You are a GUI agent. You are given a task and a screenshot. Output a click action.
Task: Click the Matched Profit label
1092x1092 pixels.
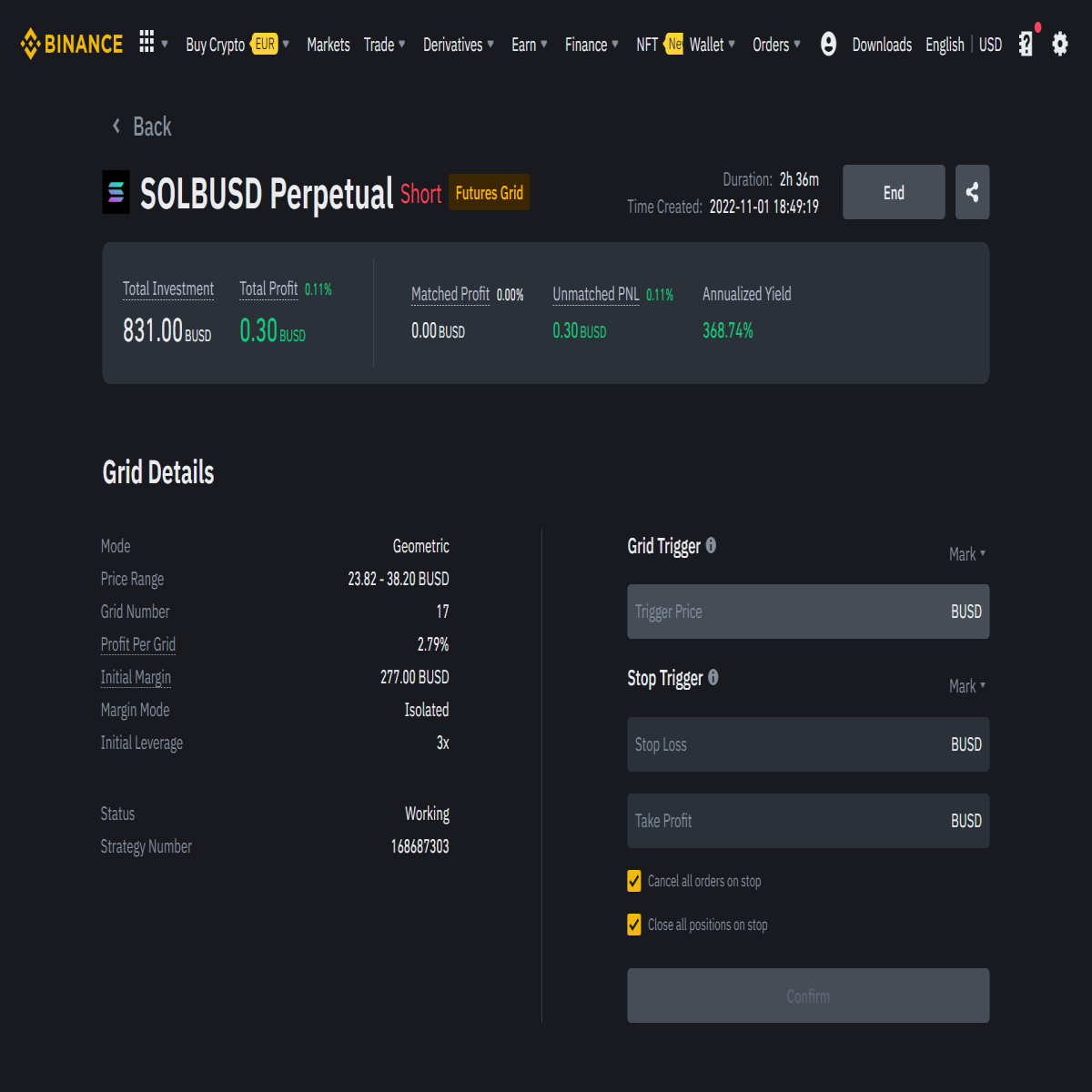450,294
